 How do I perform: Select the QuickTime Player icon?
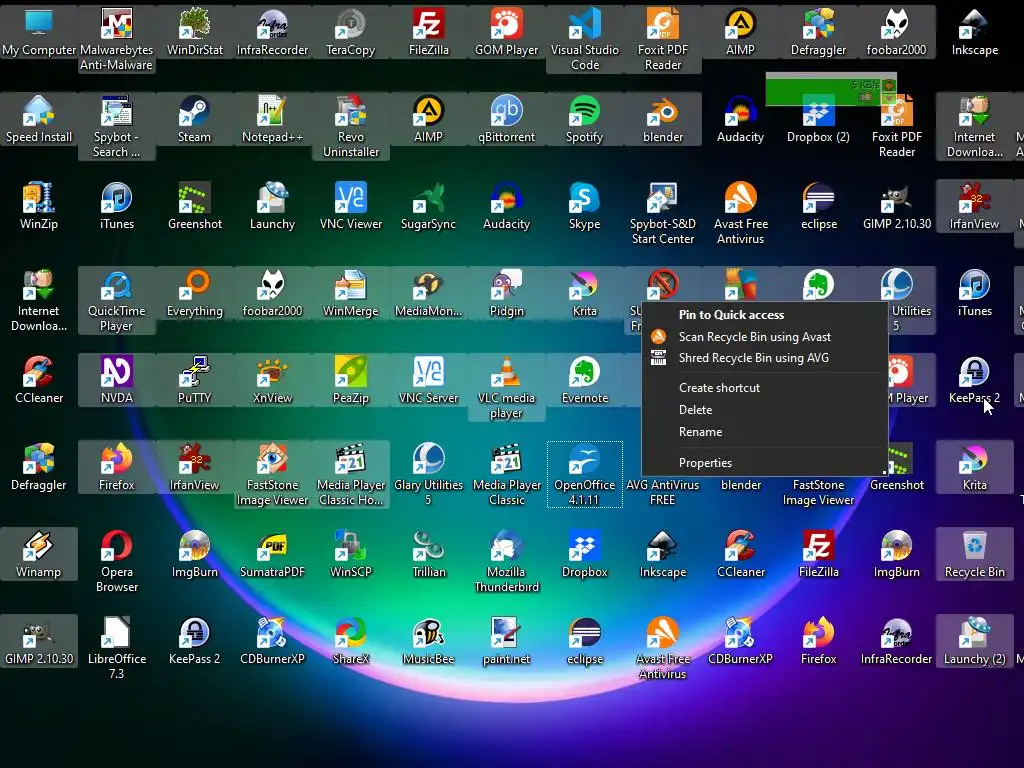[116, 300]
